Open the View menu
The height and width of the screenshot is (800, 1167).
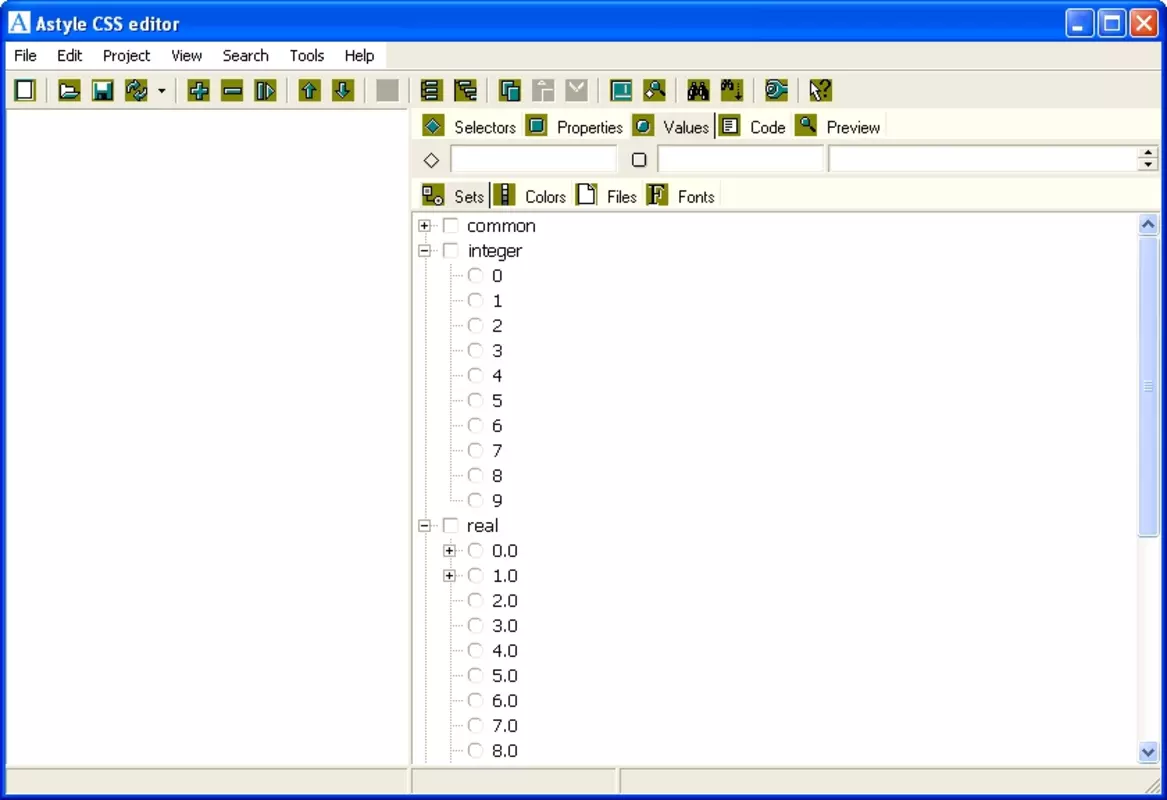pos(186,56)
